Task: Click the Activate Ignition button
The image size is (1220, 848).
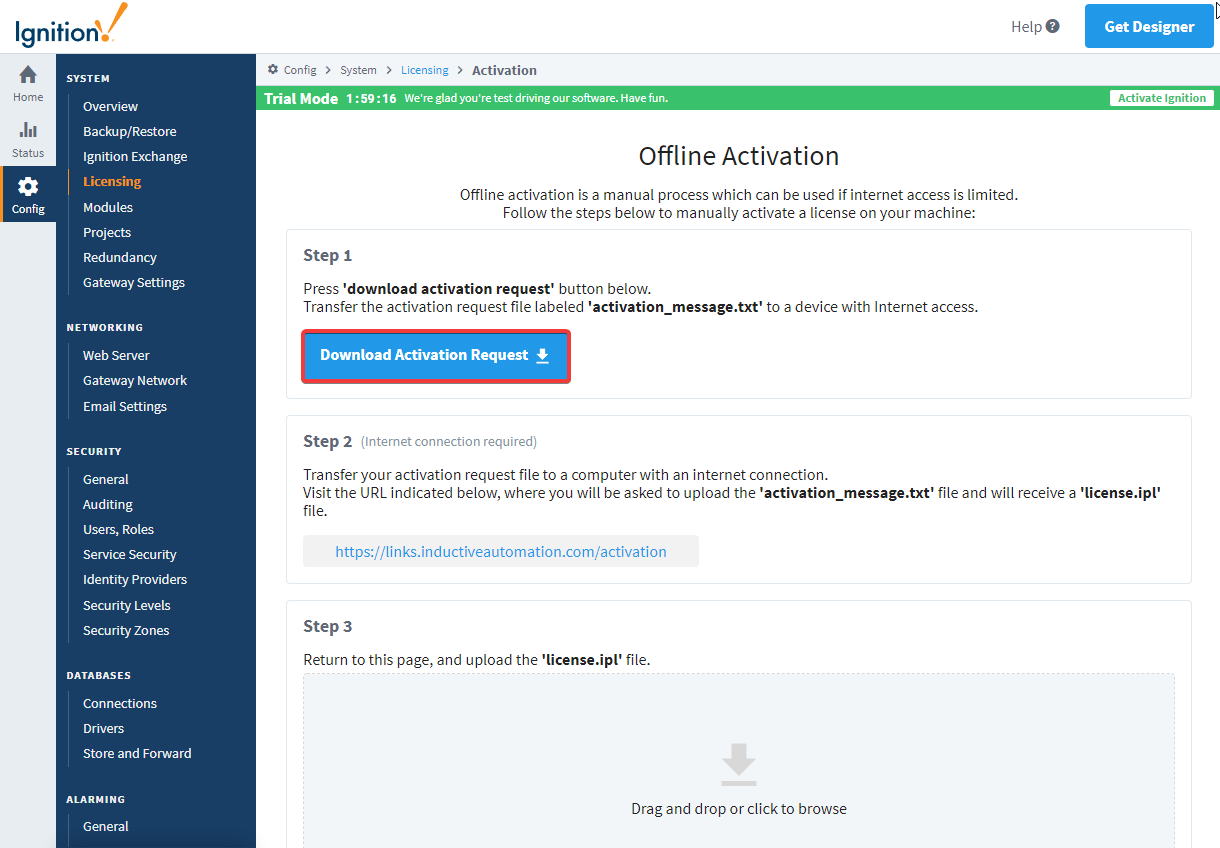Action: click(1161, 98)
